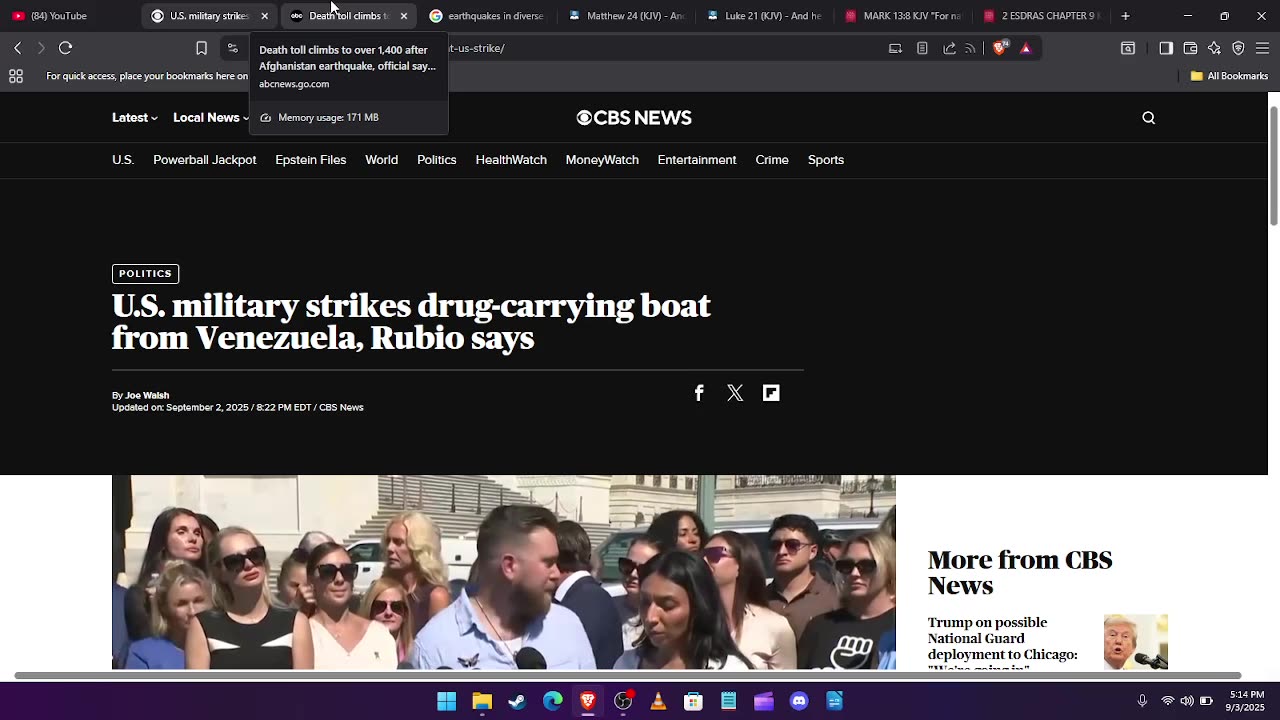Go to the World news section

pyautogui.click(x=381, y=160)
